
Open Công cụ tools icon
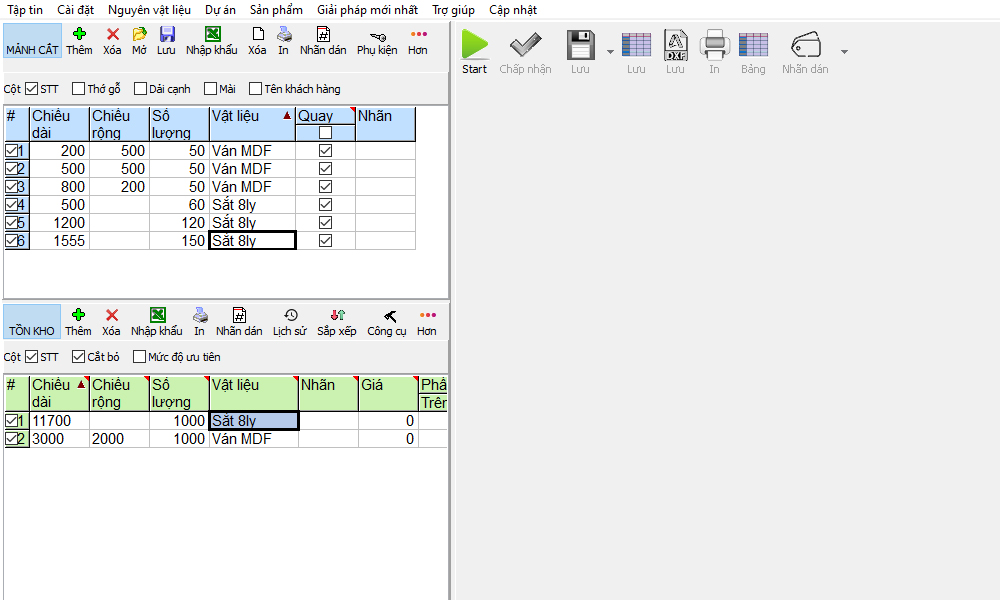tap(388, 315)
